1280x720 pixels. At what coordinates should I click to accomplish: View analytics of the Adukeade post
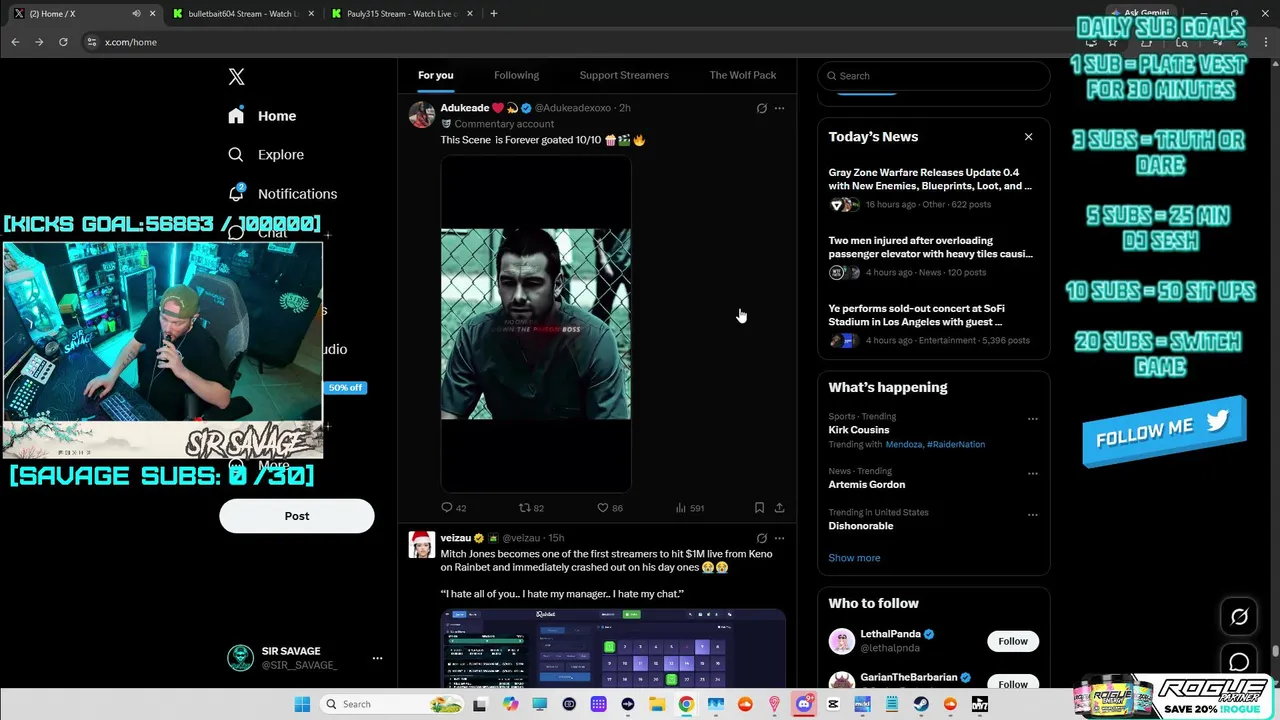(x=690, y=508)
